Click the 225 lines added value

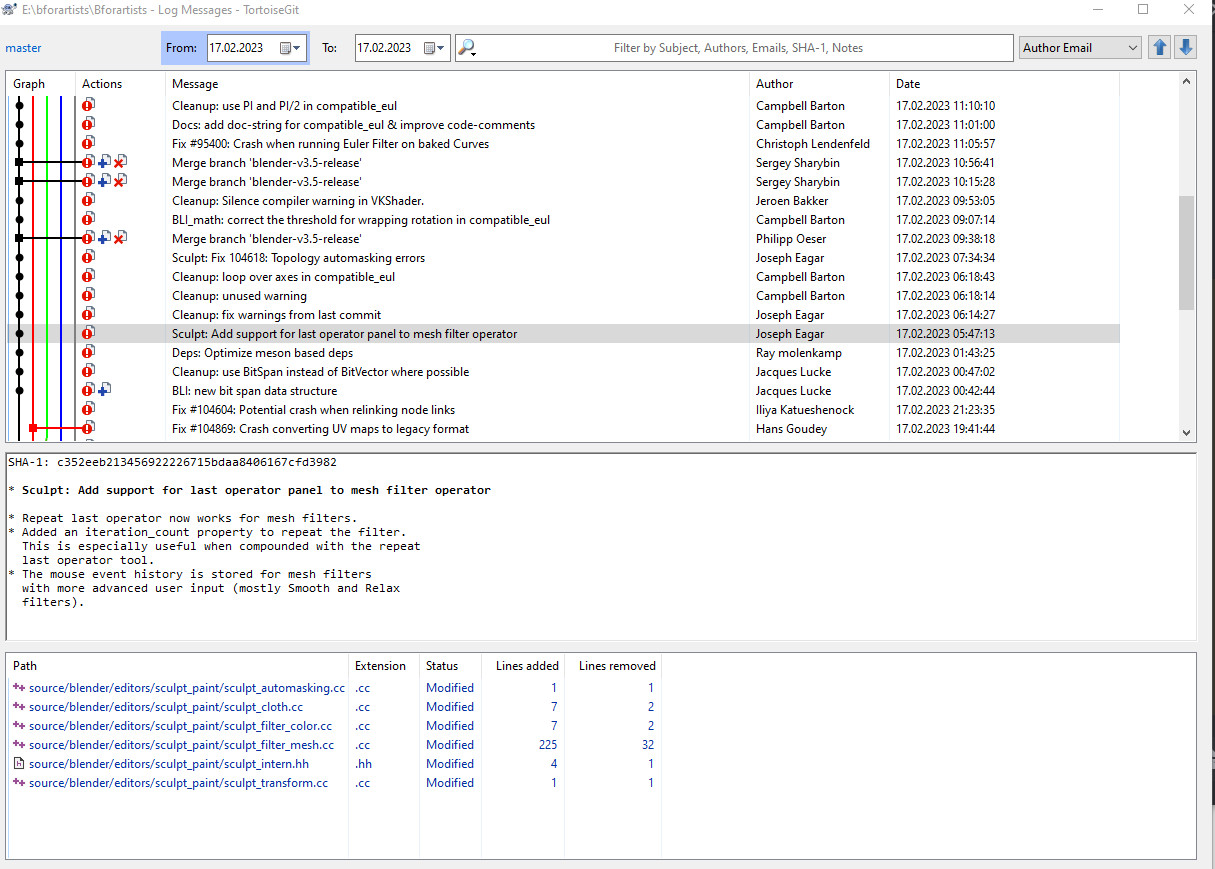[x=547, y=745]
